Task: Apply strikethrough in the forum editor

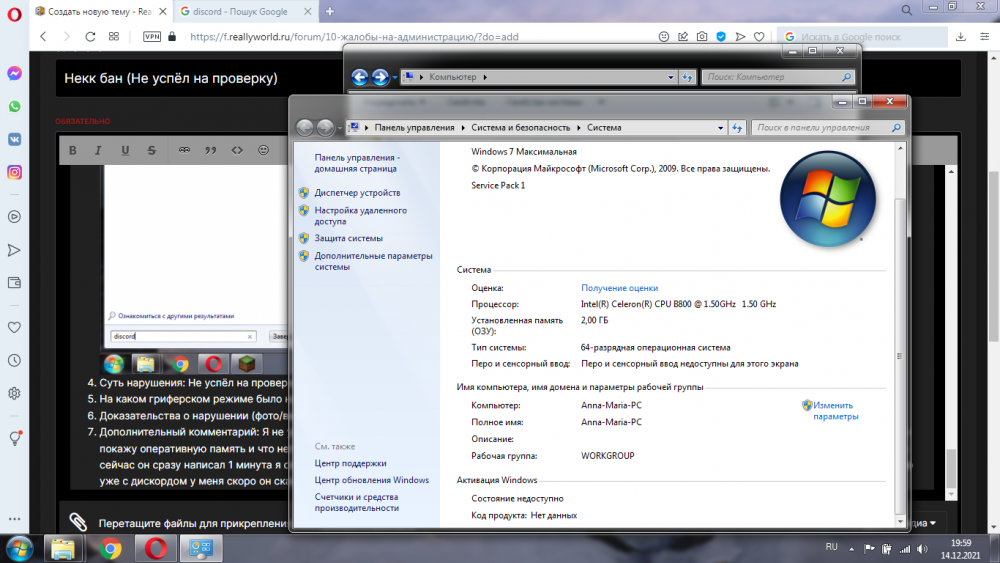Action: coord(151,150)
